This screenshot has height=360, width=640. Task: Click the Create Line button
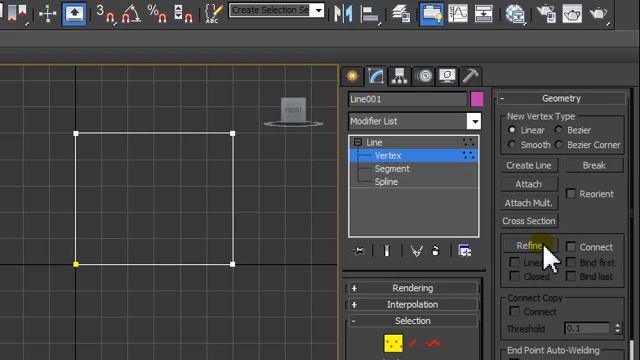[x=529, y=165]
